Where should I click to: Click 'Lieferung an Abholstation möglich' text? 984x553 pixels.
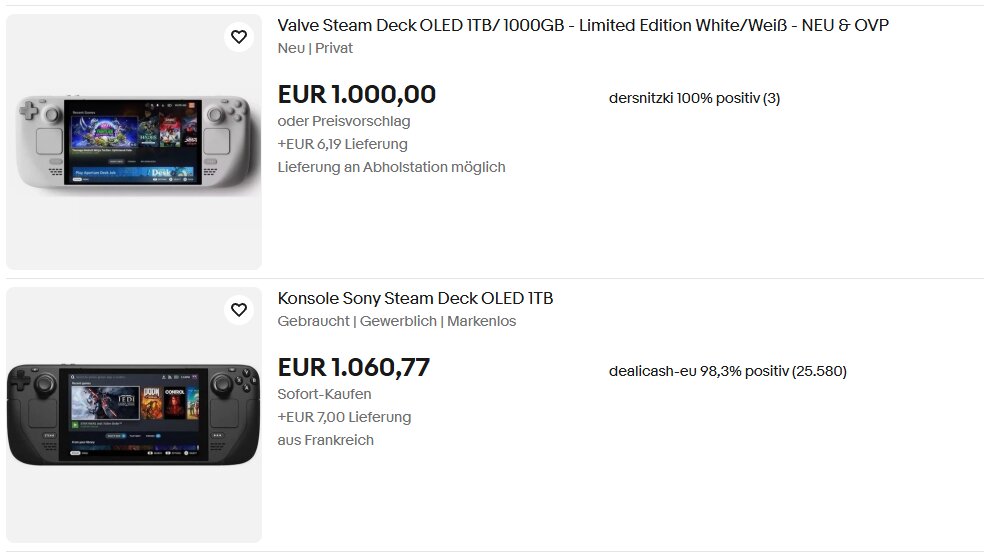[391, 167]
